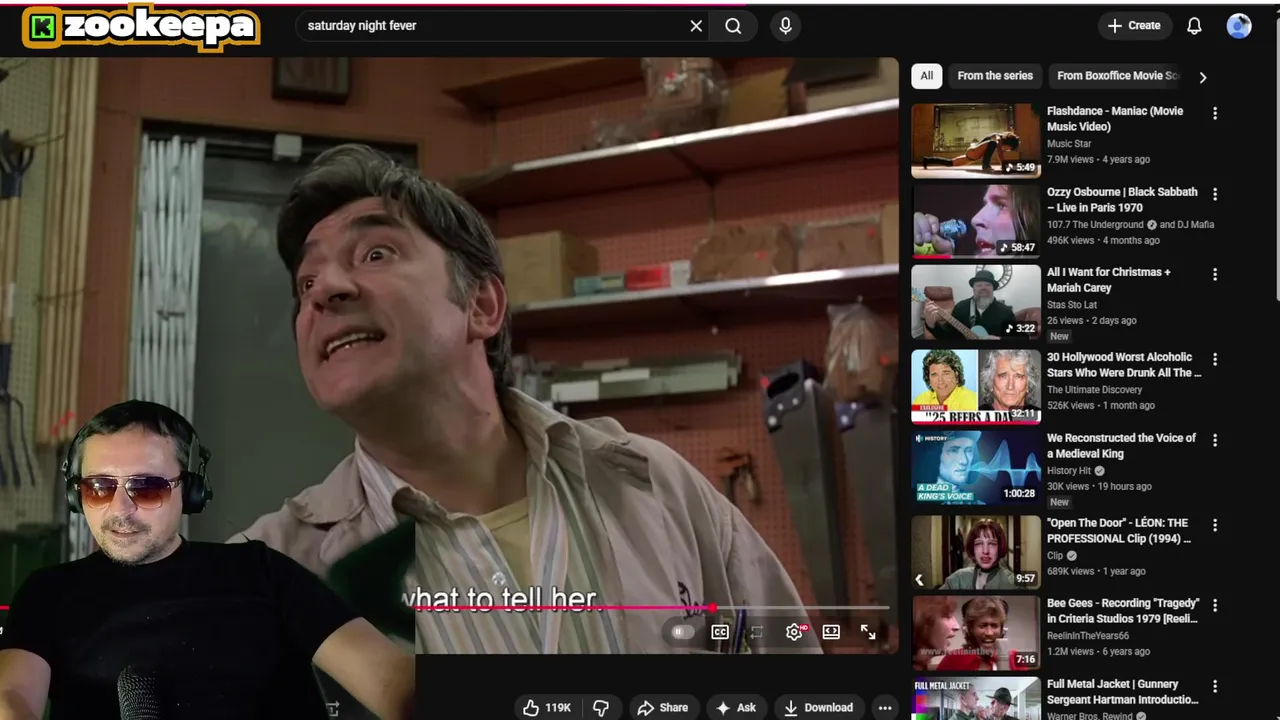Download the video

coord(818,707)
